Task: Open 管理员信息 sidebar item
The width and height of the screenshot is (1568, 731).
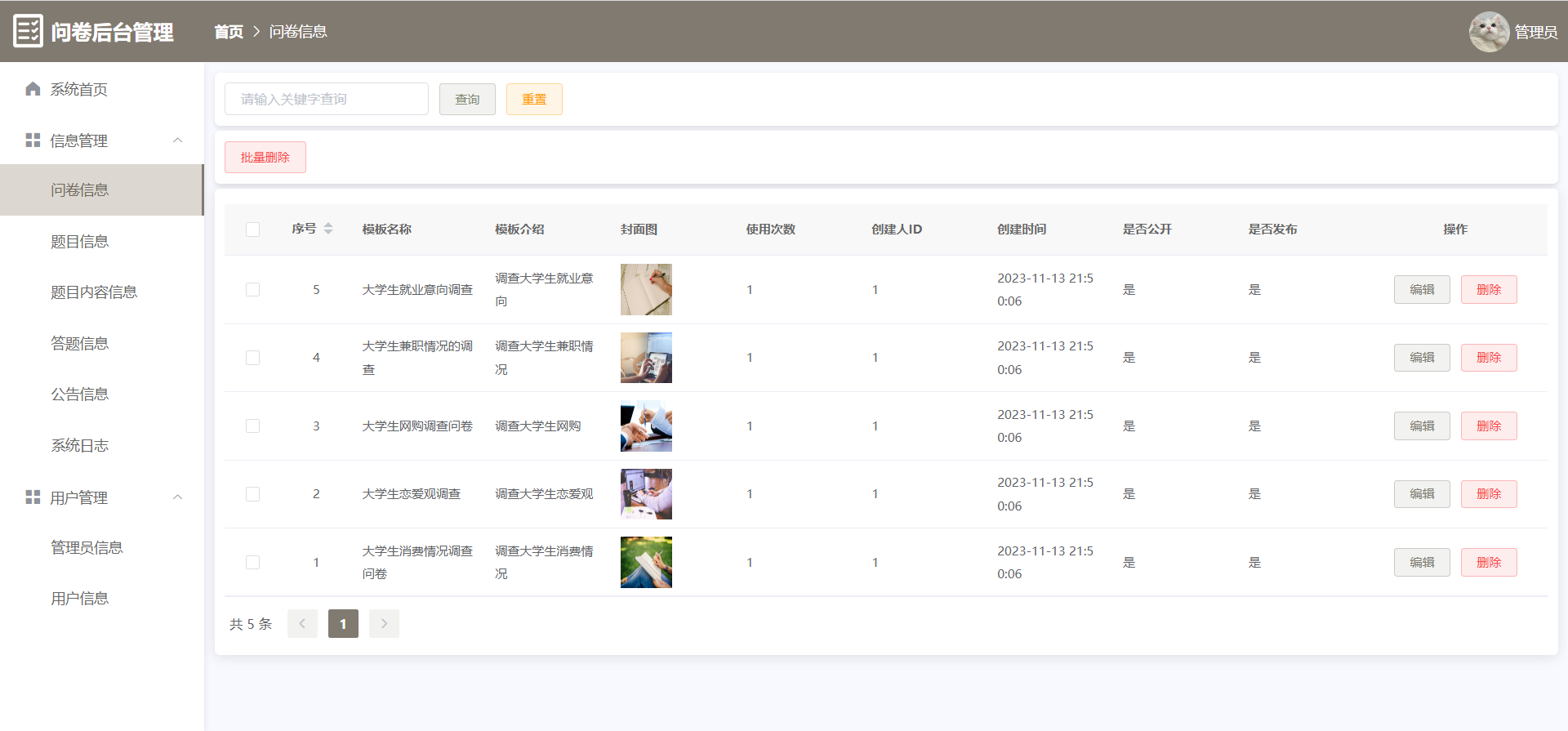Action: pyautogui.click(x=102, y=548)
